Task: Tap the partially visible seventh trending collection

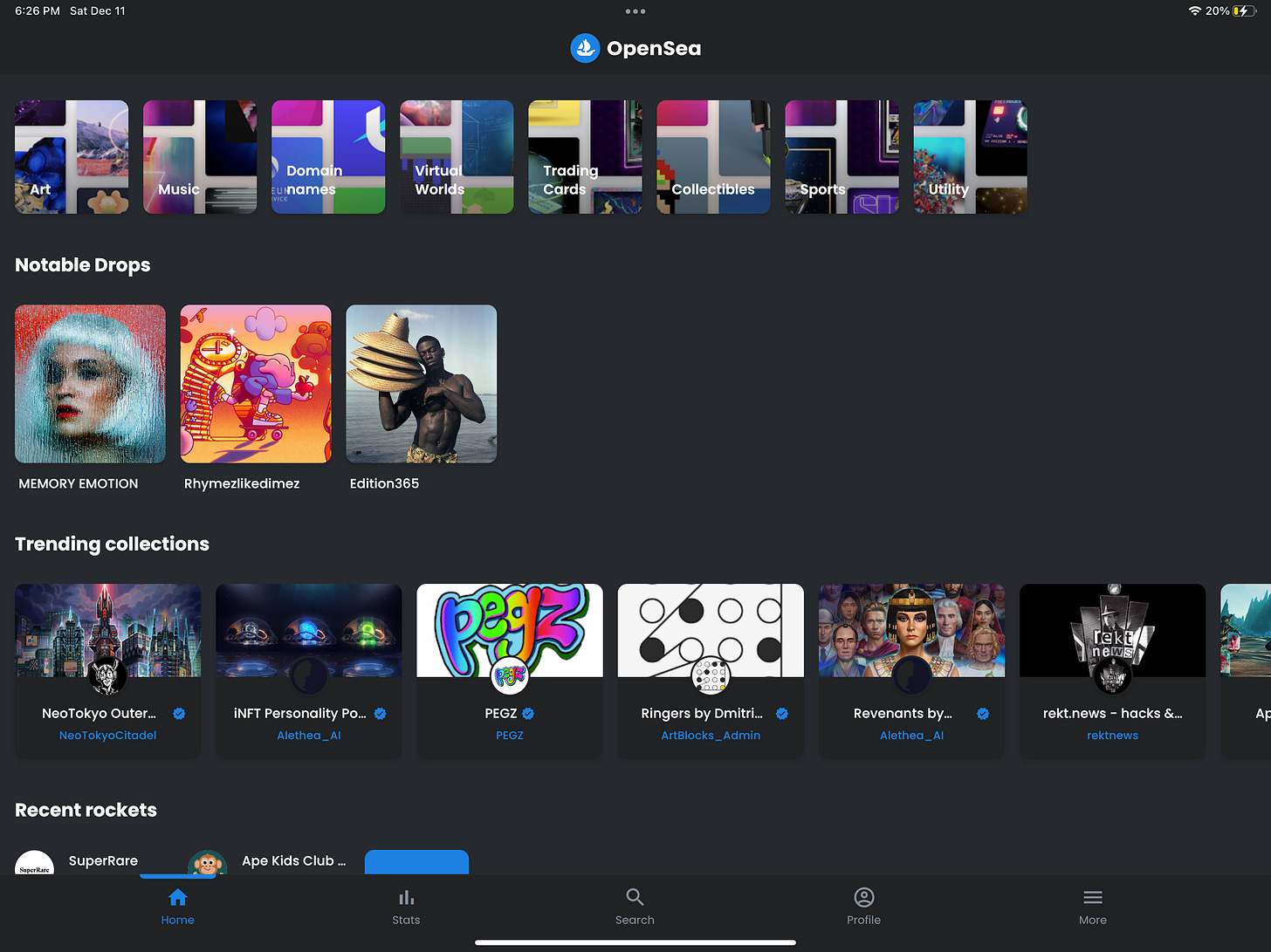Action: point(1246,670)
